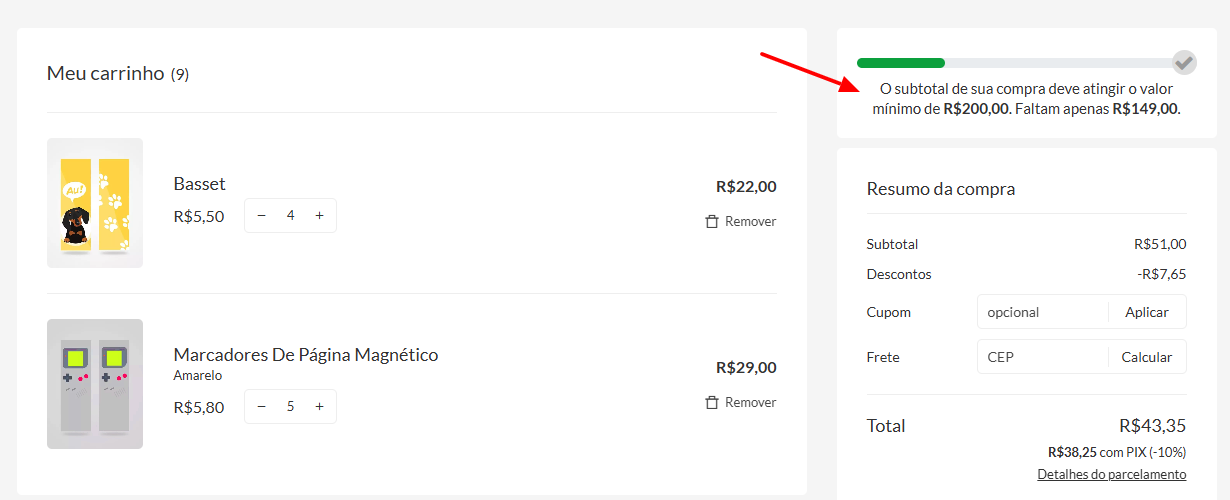
Task: Click trash icon for Basset item
Action: point(712,221)
